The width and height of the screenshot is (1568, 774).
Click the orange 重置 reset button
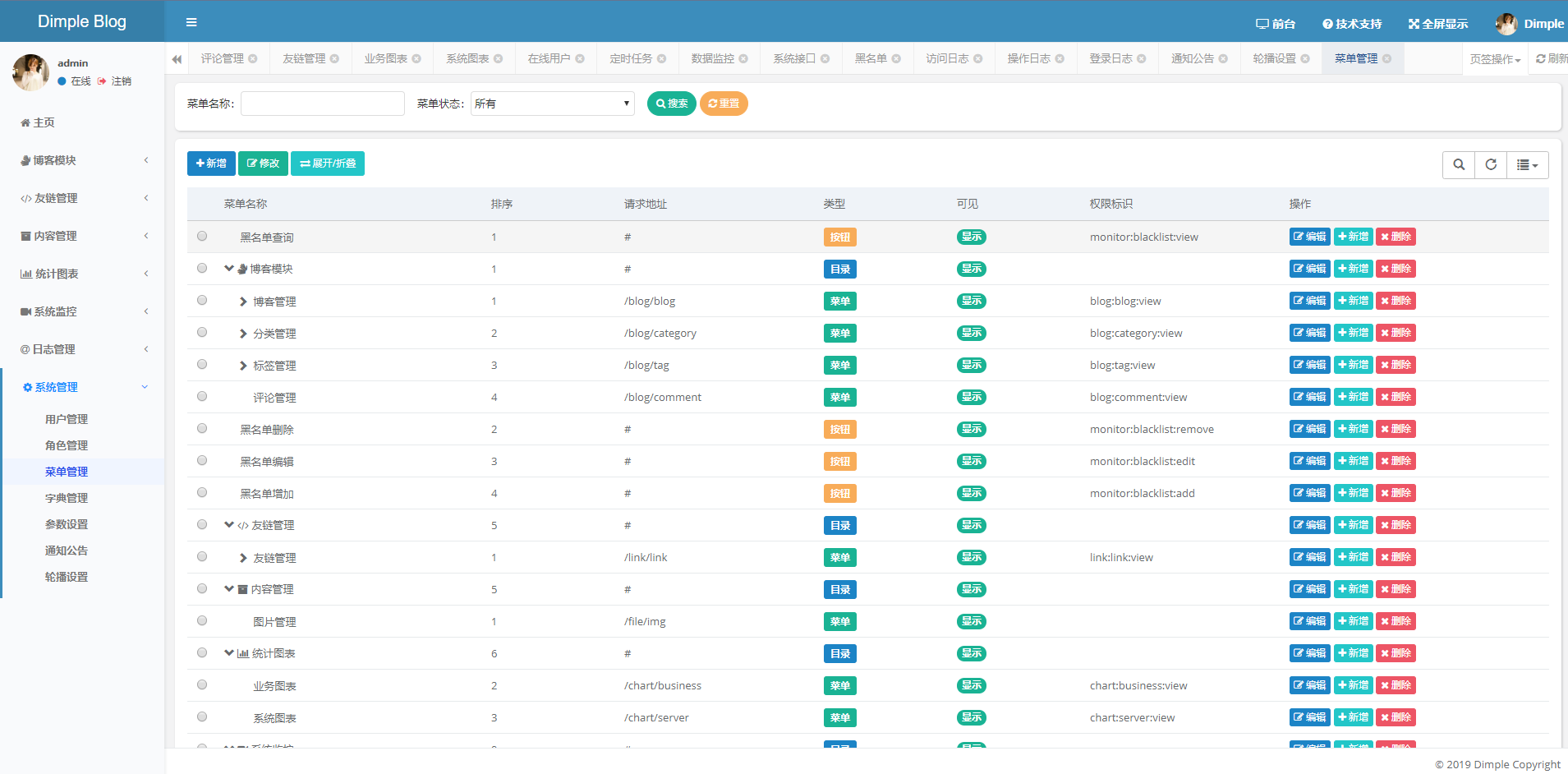point(724,104)
